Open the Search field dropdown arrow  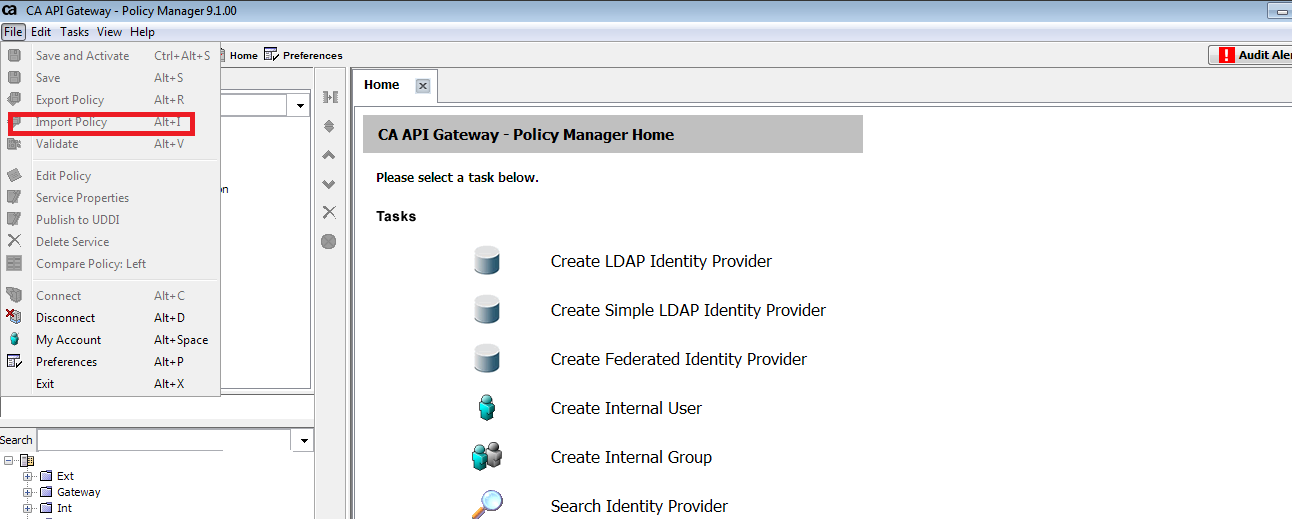point(303,440)
